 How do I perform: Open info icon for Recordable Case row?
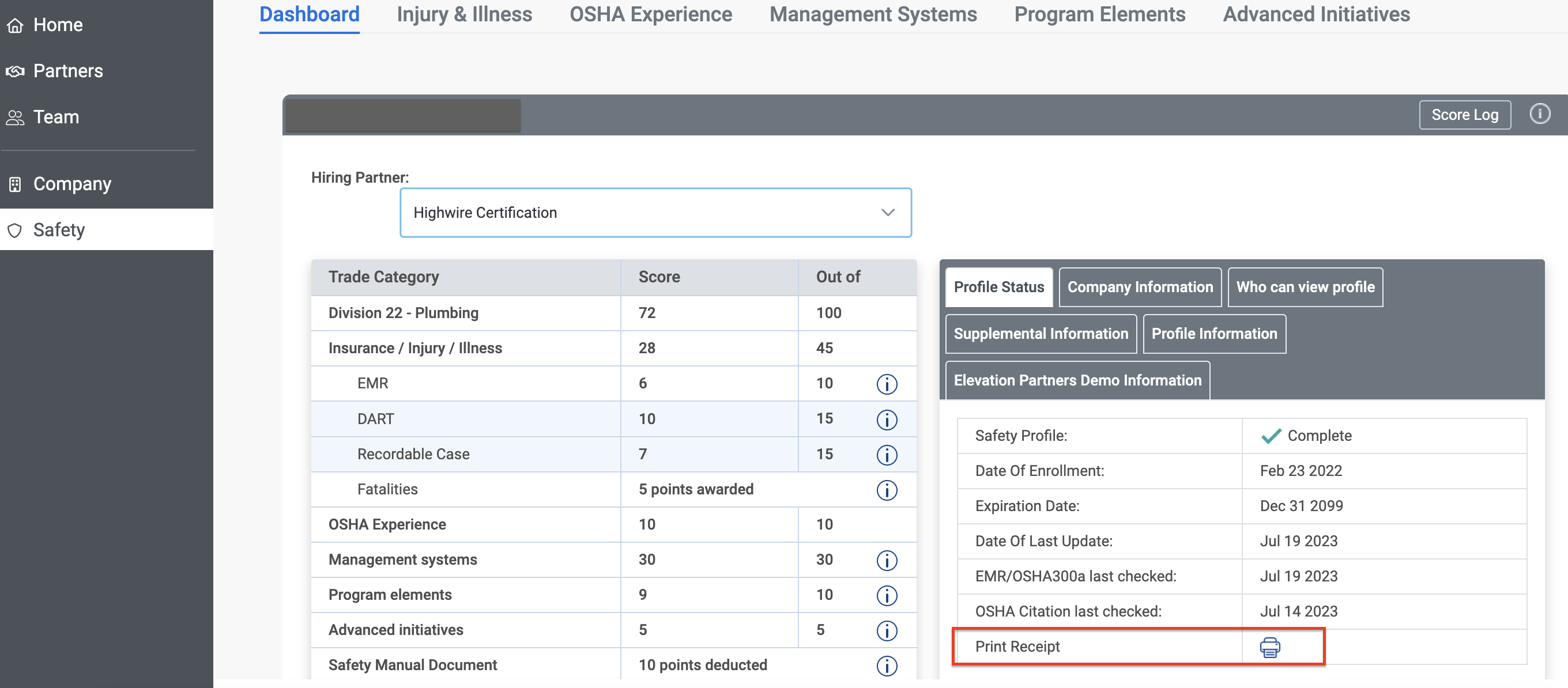[x=886, y=455]
